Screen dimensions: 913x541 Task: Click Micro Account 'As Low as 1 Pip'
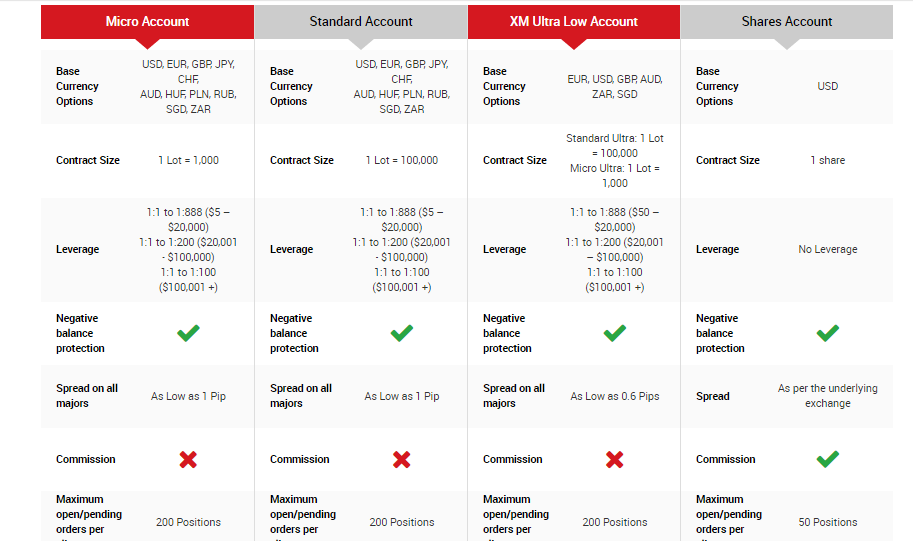(x=188, y=396)
